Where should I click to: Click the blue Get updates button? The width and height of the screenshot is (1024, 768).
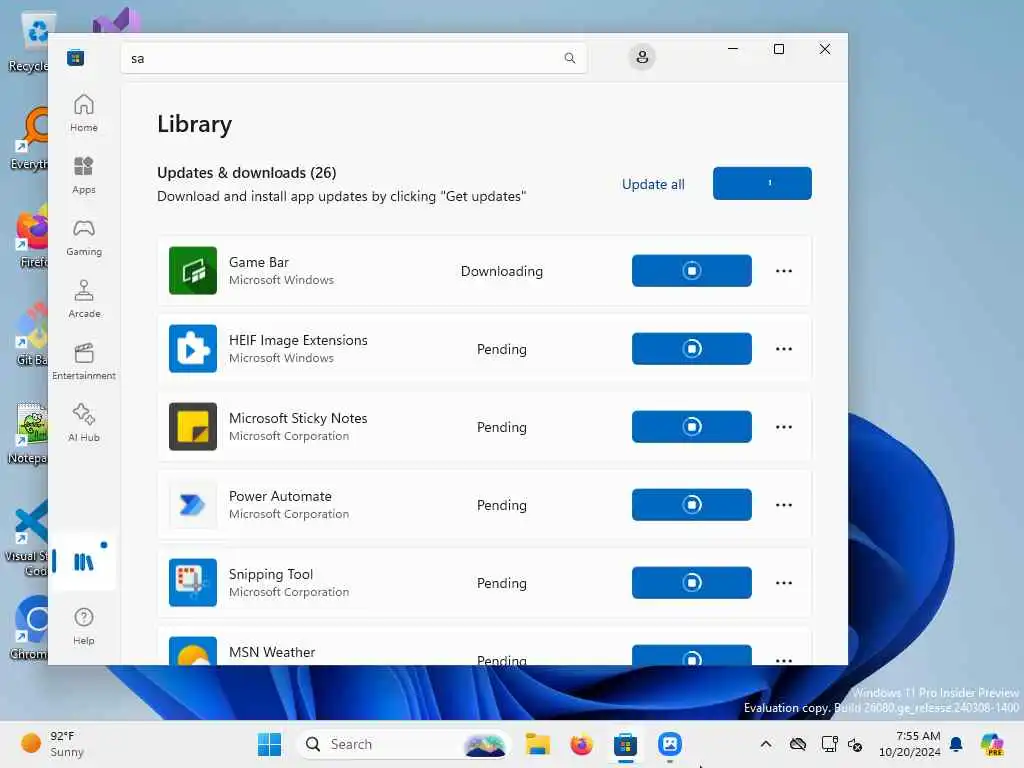tap(762, 184)
